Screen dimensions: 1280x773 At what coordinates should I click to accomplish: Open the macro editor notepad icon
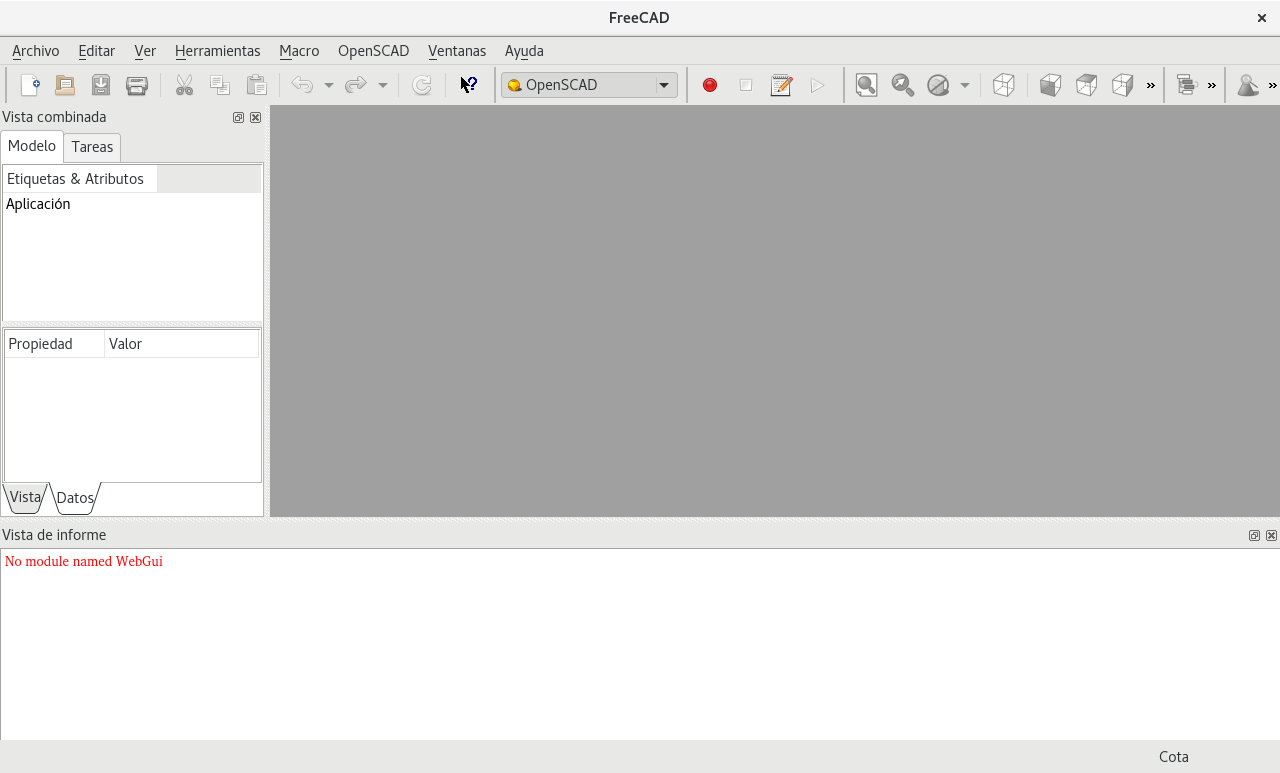pyautogui.click(x=782, y=85)
